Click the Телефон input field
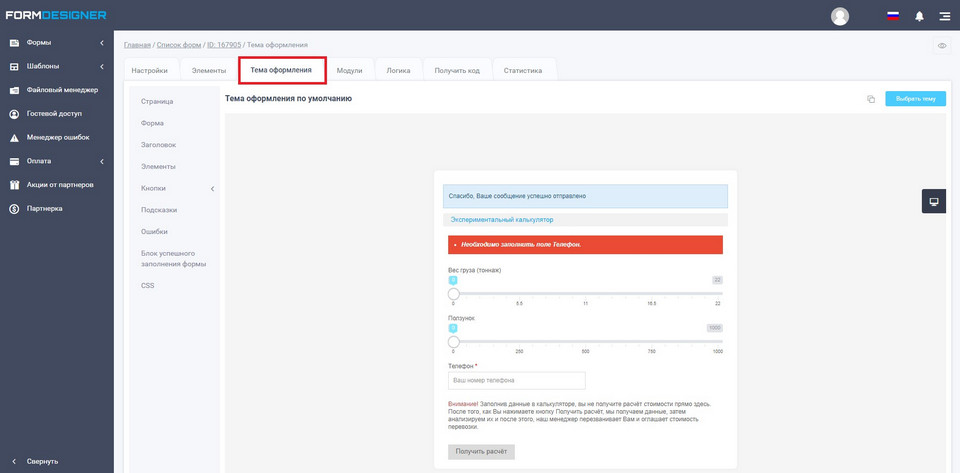The height and width of the screenshot is (473, 960). coord(516,381)
